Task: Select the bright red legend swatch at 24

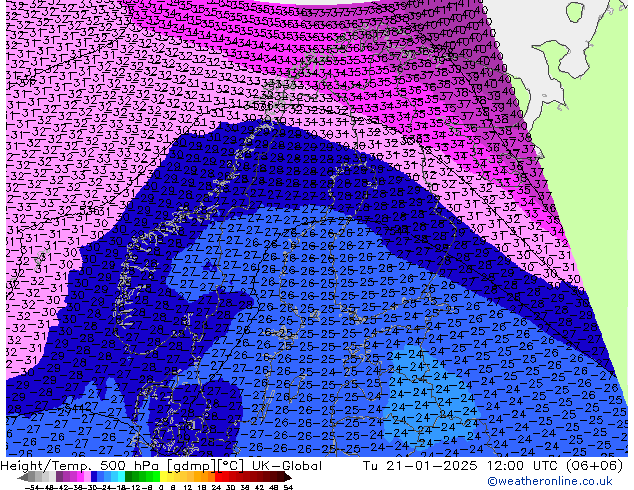Action: [218, 476]
